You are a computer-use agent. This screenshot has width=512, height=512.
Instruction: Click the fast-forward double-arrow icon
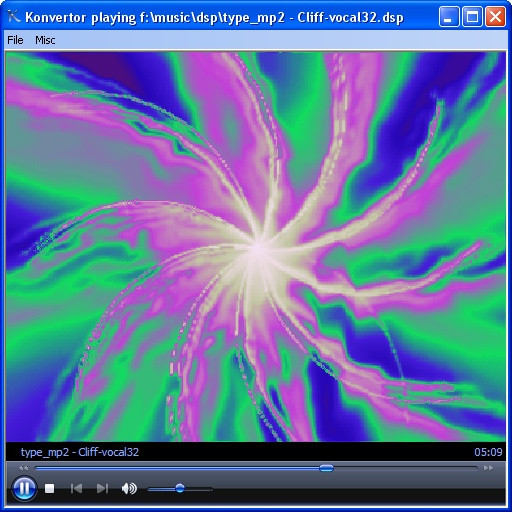(488, 468)
